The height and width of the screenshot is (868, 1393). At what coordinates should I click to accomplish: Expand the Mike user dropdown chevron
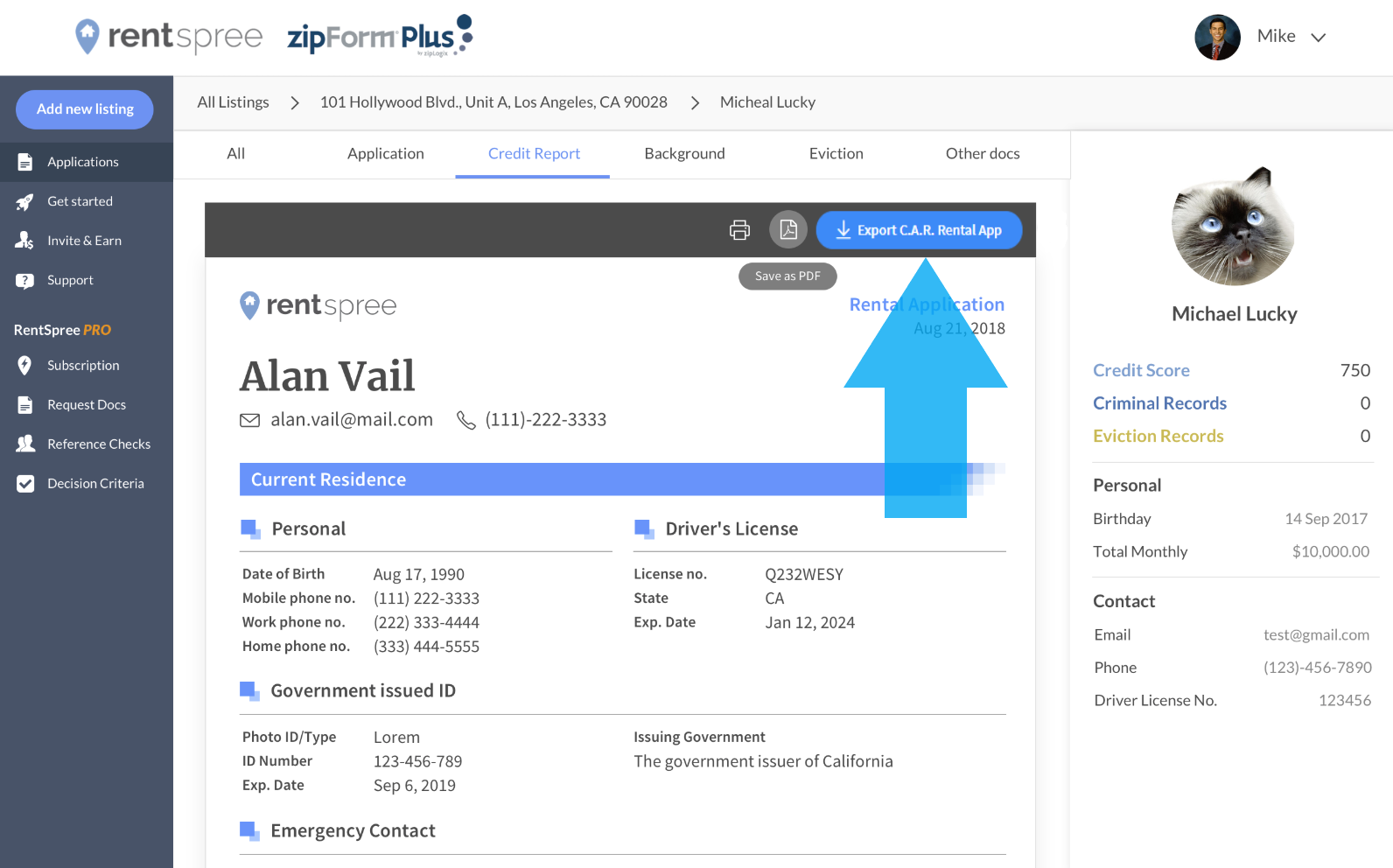[1318, 37]
